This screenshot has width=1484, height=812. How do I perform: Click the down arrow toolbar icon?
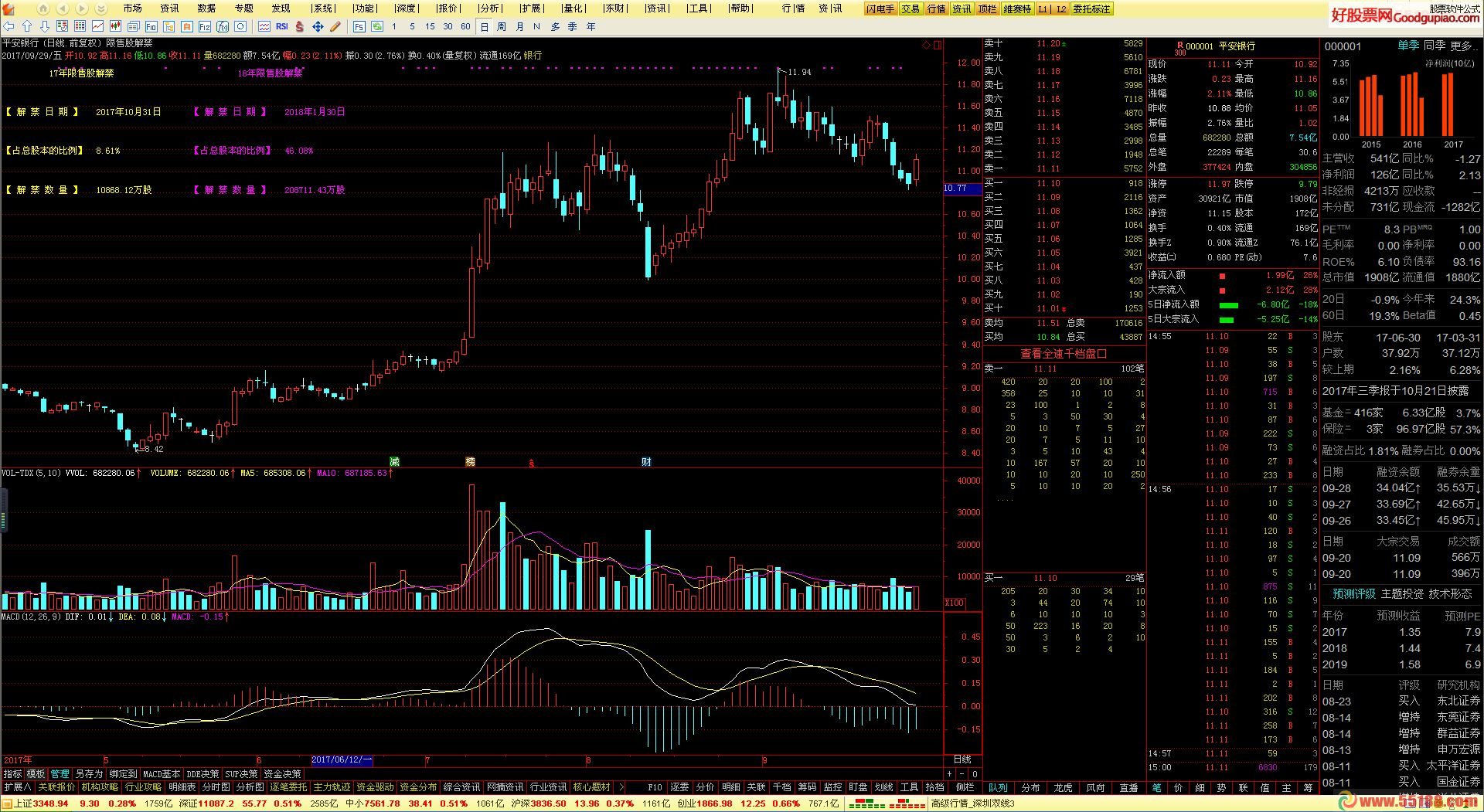click(x=45, y=26)
